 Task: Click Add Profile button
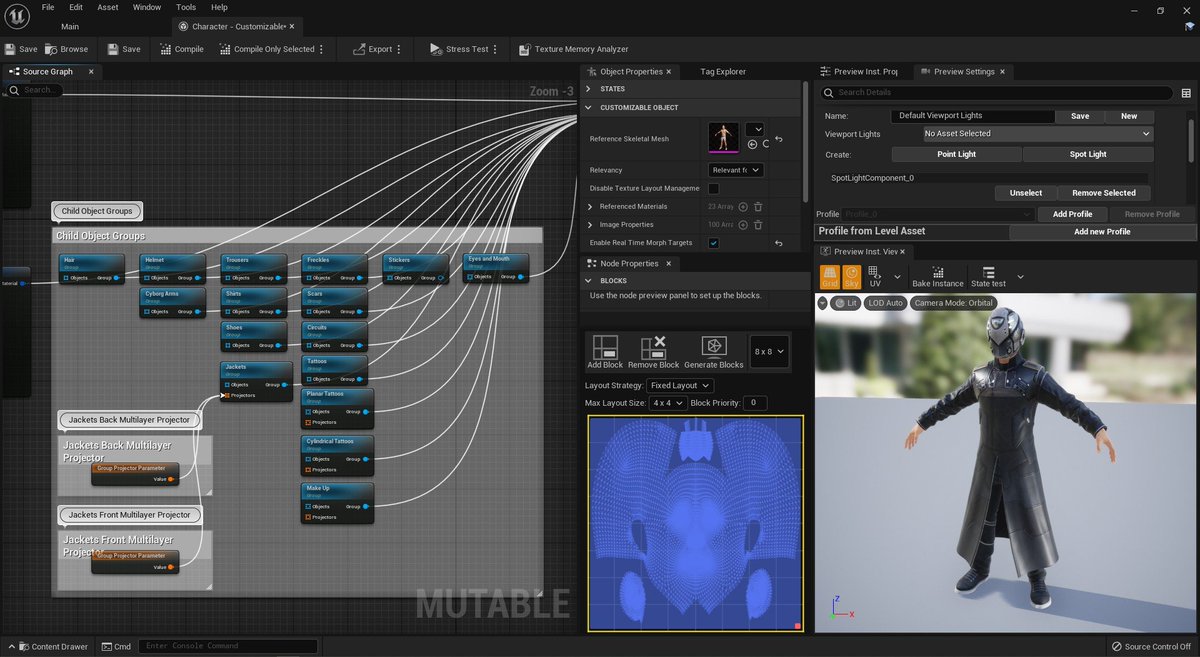pyautogui.click(x=1073, y=214)
